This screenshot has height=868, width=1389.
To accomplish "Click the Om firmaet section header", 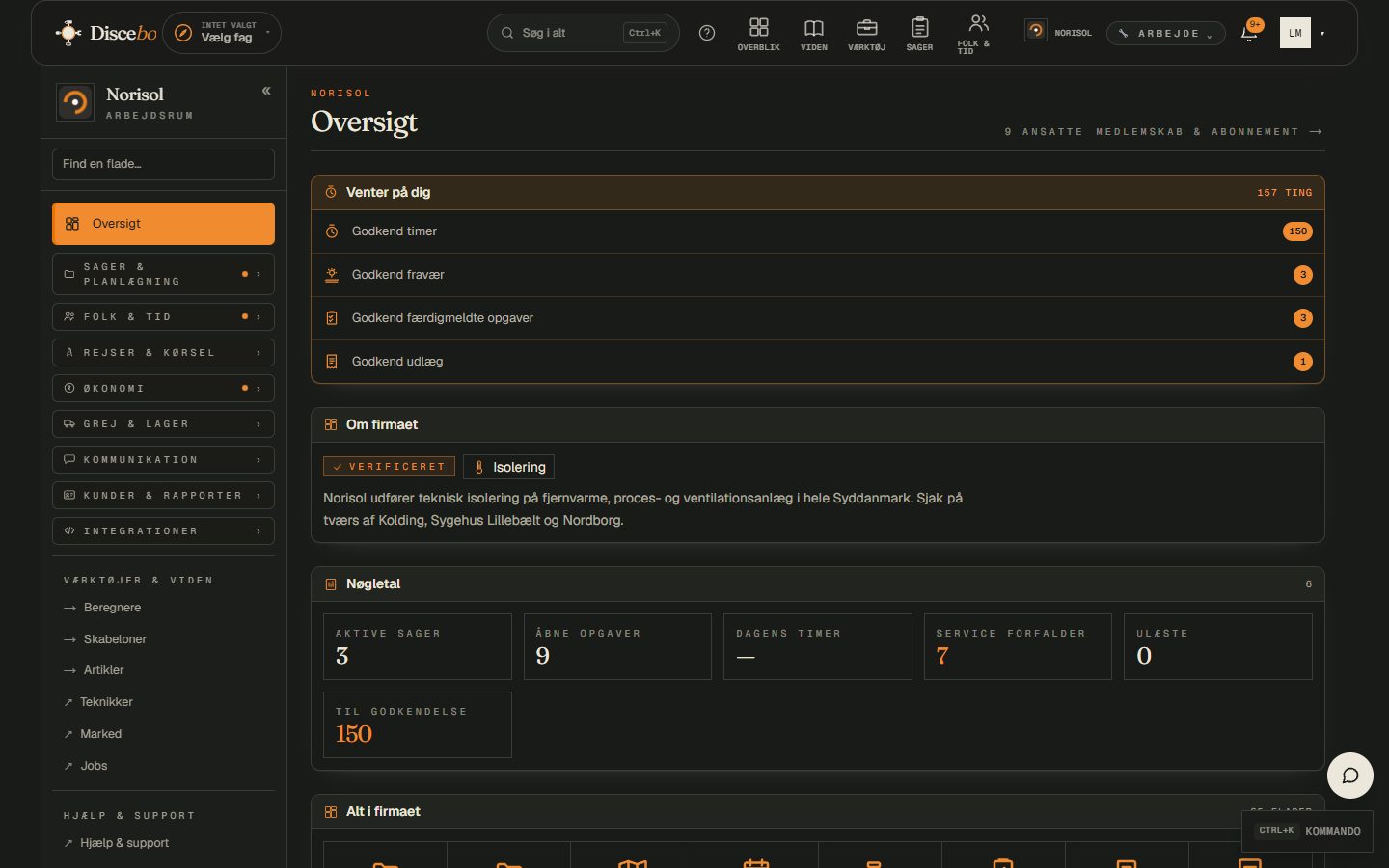I will point(818,425).
